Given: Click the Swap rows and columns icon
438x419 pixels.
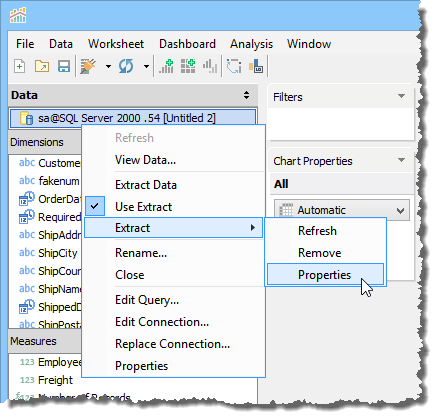Looking at the screenshot, I should click(x=234, y=66).
